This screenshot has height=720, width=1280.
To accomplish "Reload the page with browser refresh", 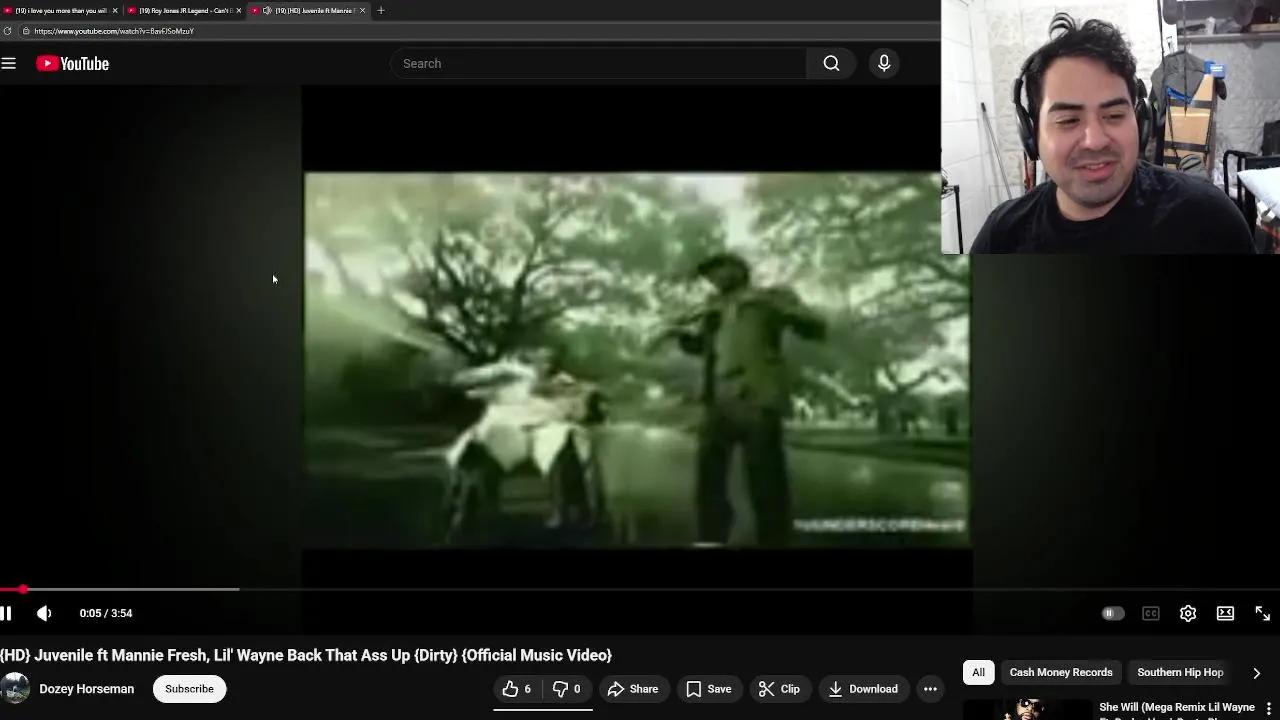I will click(x=7, y=31).
